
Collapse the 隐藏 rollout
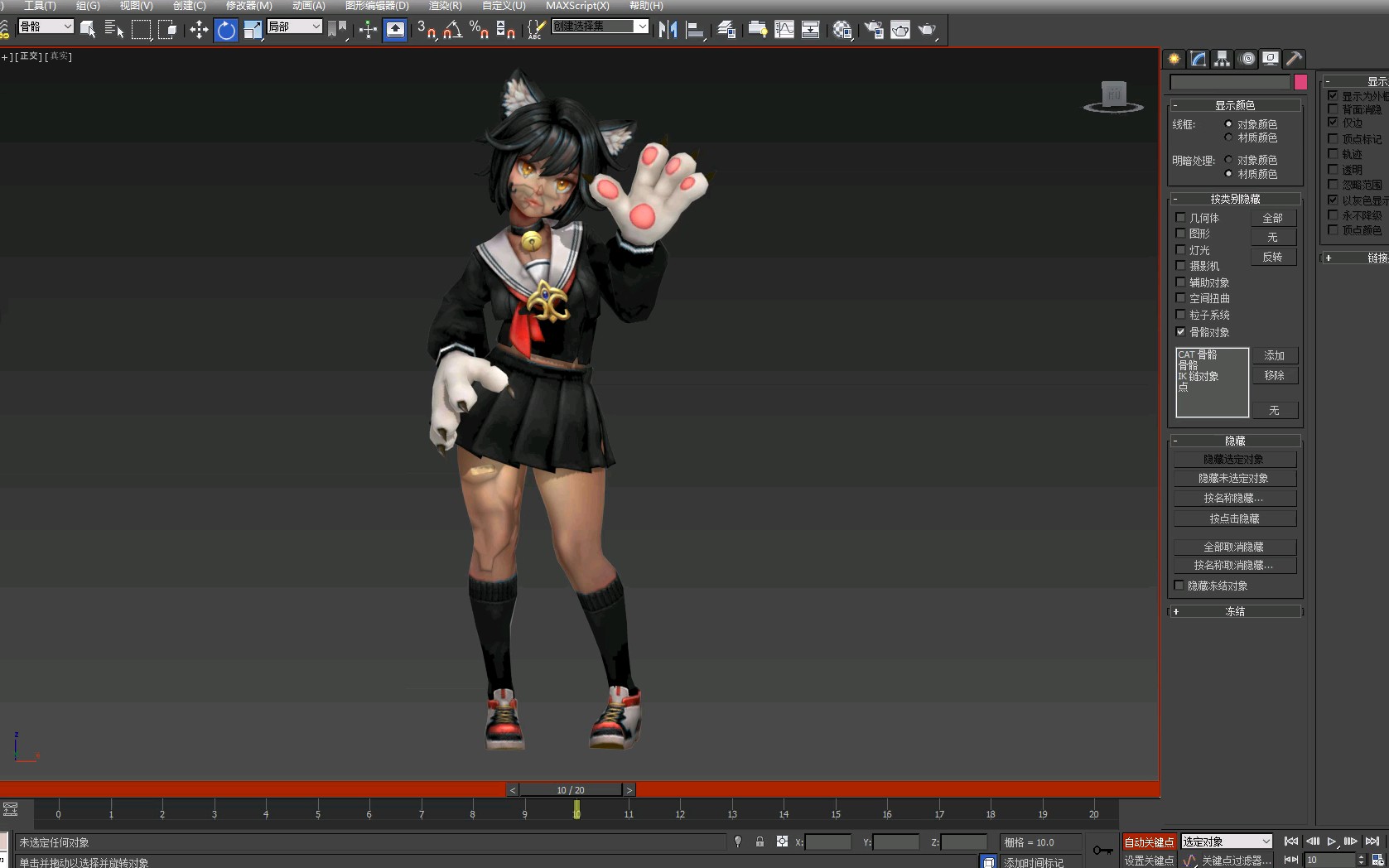(x=1235, y=441)
